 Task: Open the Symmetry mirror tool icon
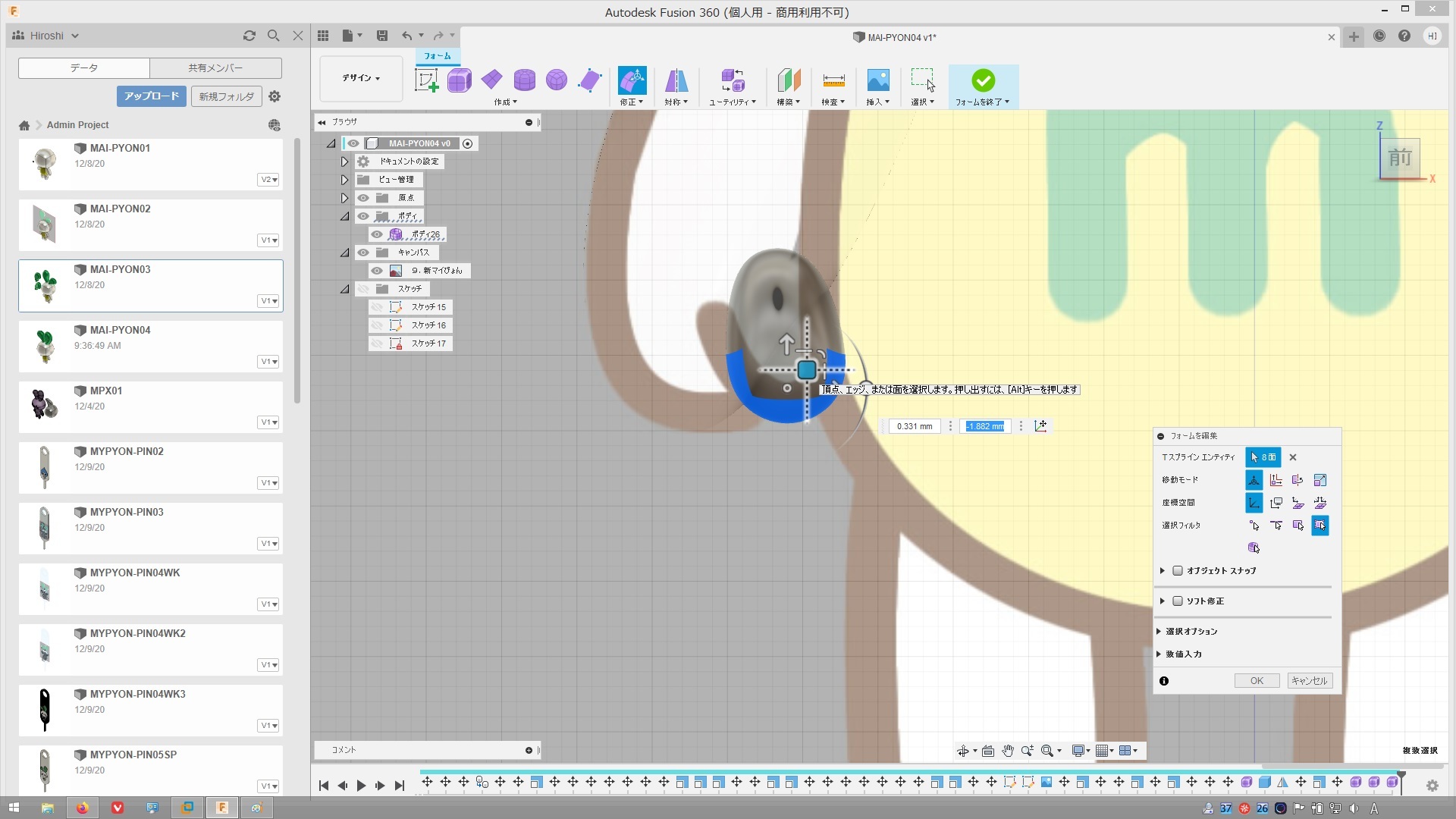coord(676,80)
